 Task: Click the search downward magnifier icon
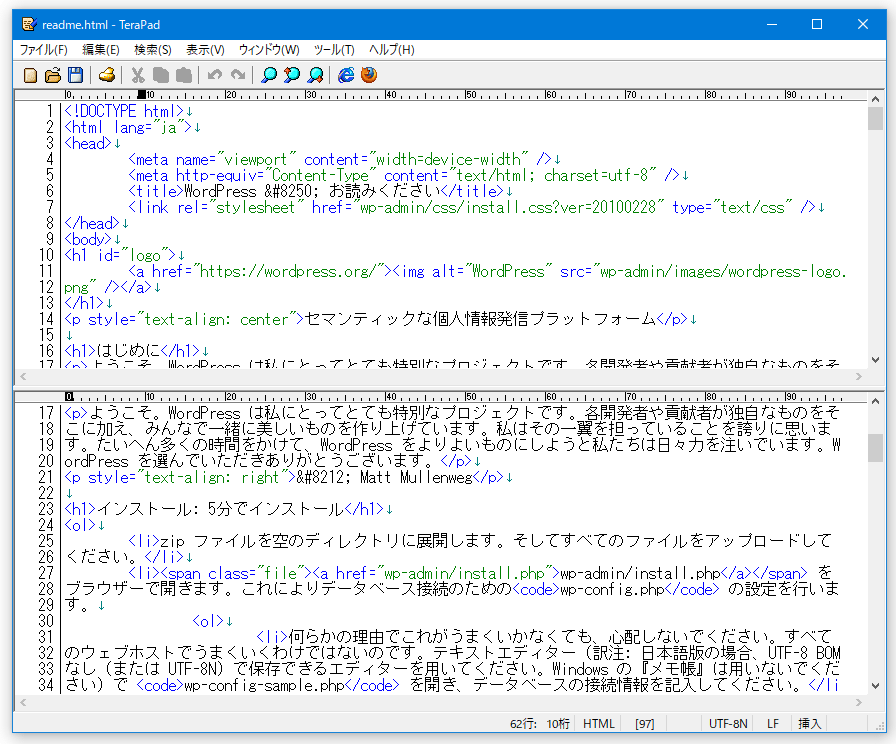click(315, 75)
